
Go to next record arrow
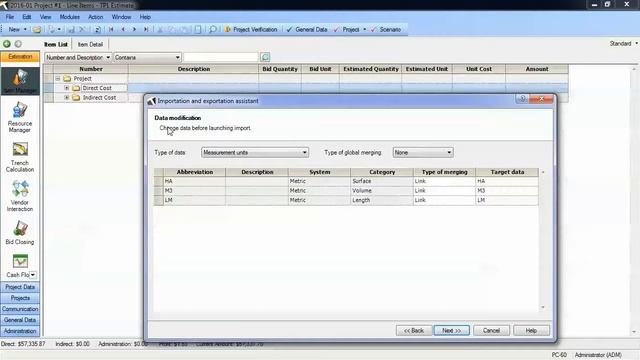point(134,29)
